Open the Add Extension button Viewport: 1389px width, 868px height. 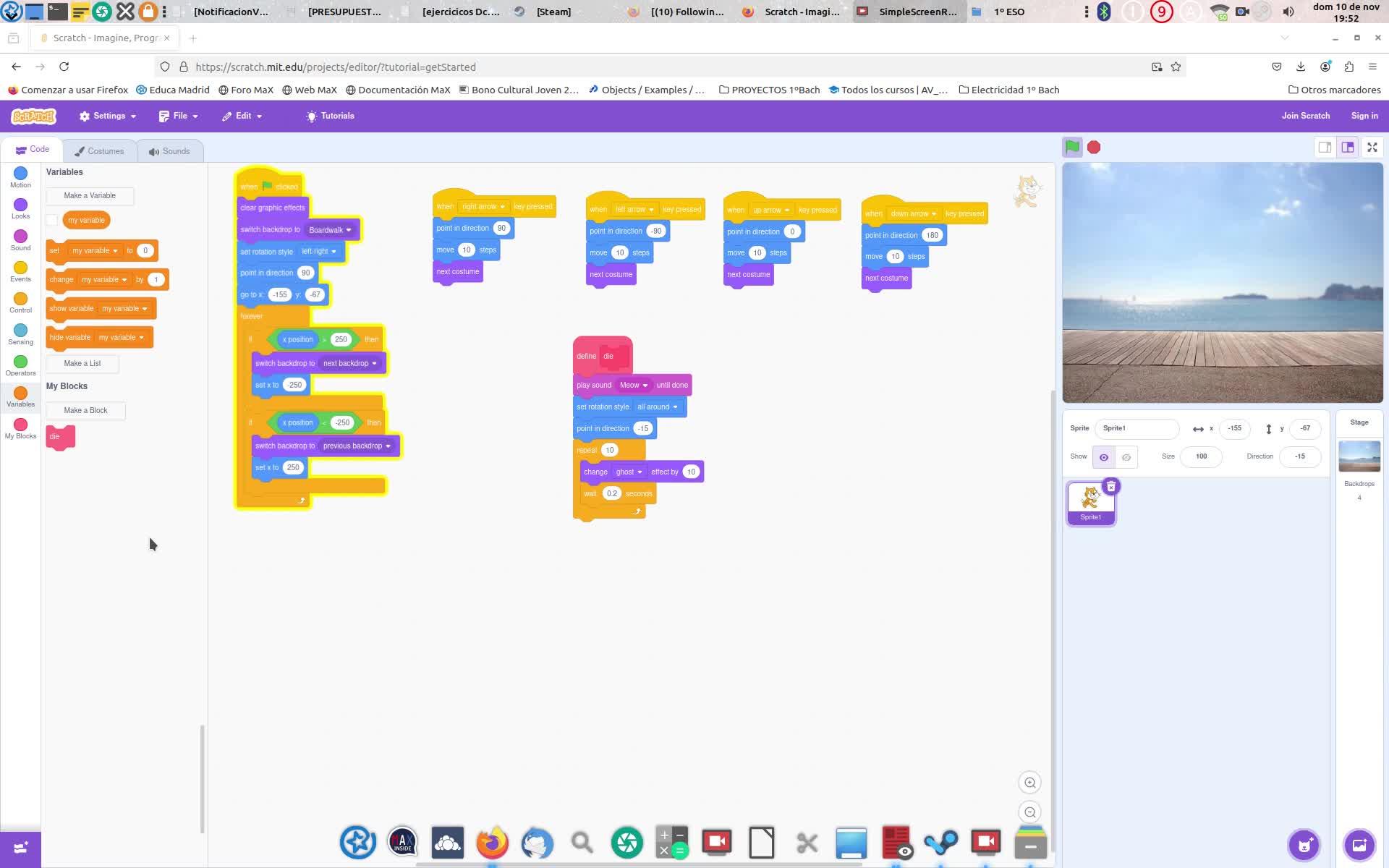click(20, 848)
